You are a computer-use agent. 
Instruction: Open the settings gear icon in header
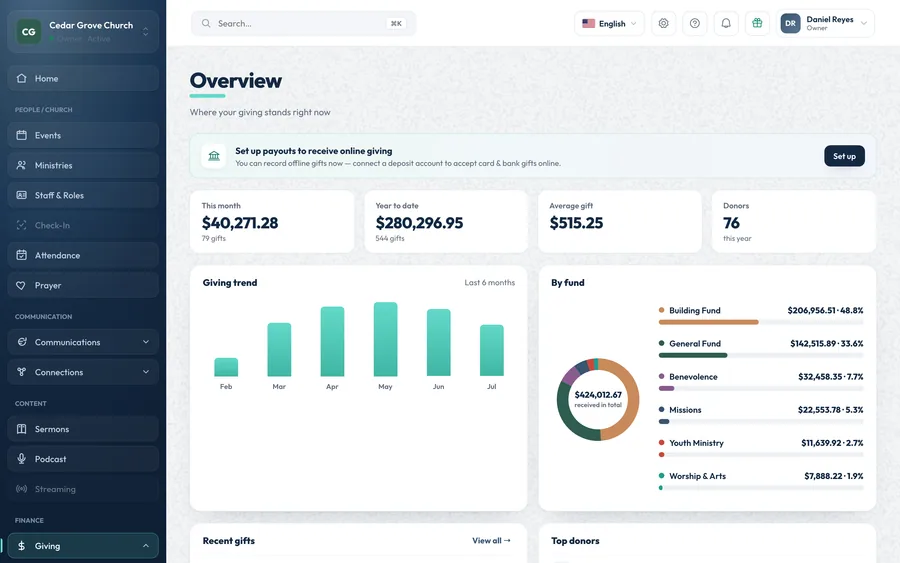664,24
